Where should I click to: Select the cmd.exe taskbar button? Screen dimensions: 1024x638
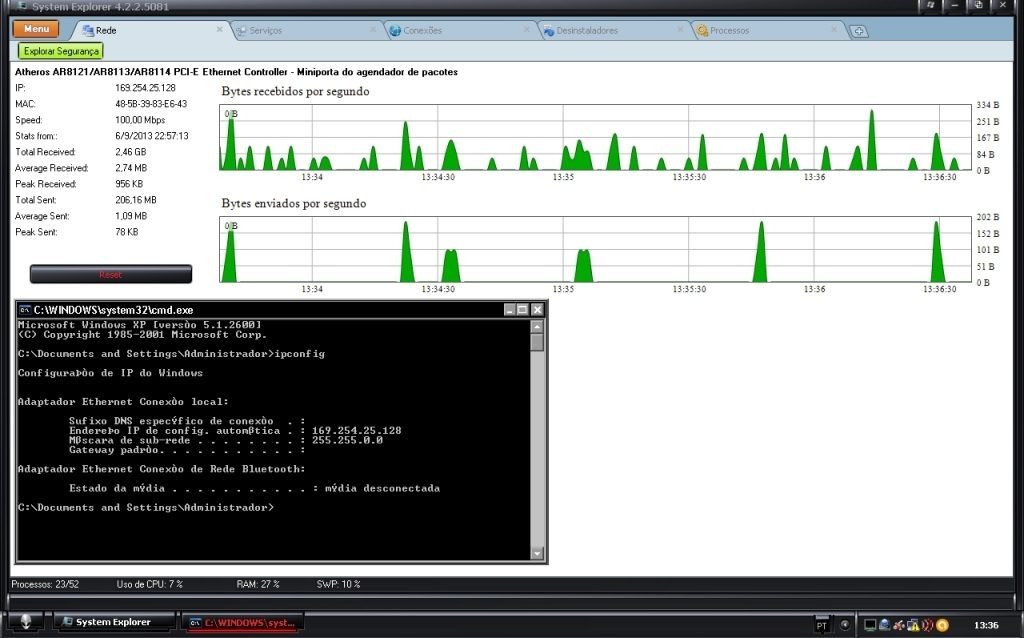click(241, 622)
